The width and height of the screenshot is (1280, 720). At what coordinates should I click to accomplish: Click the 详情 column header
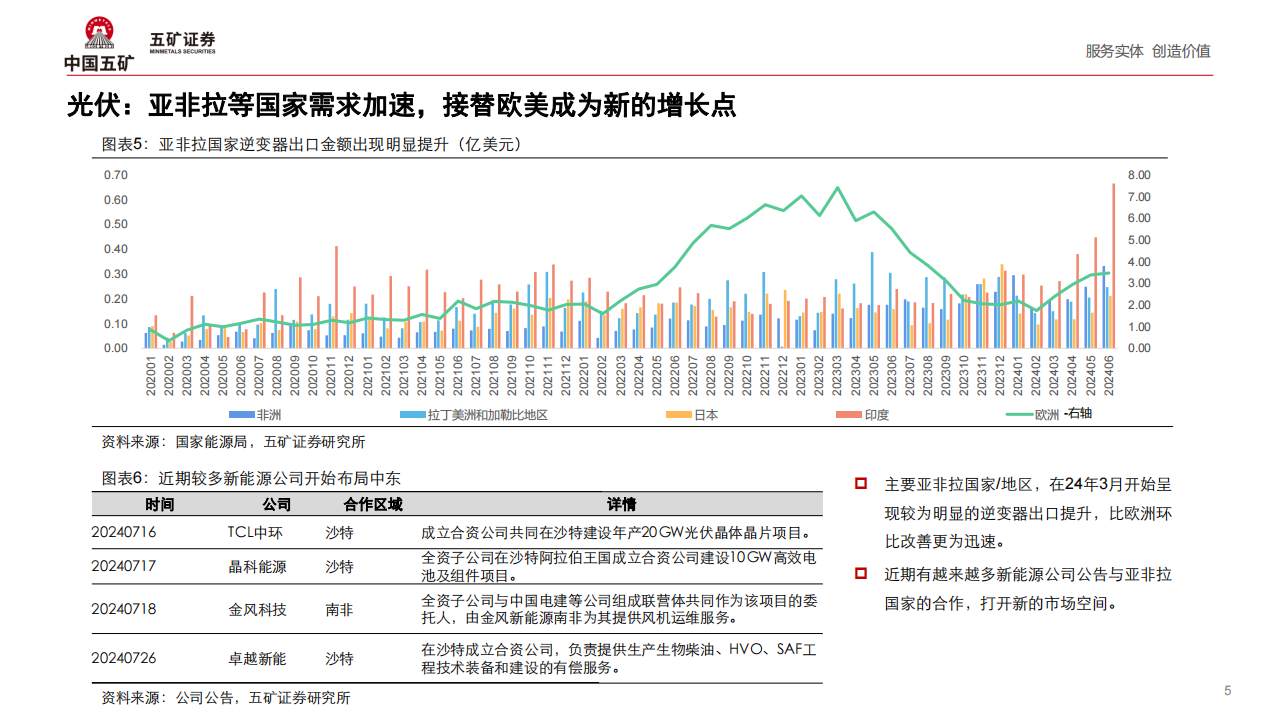(621, 504)
